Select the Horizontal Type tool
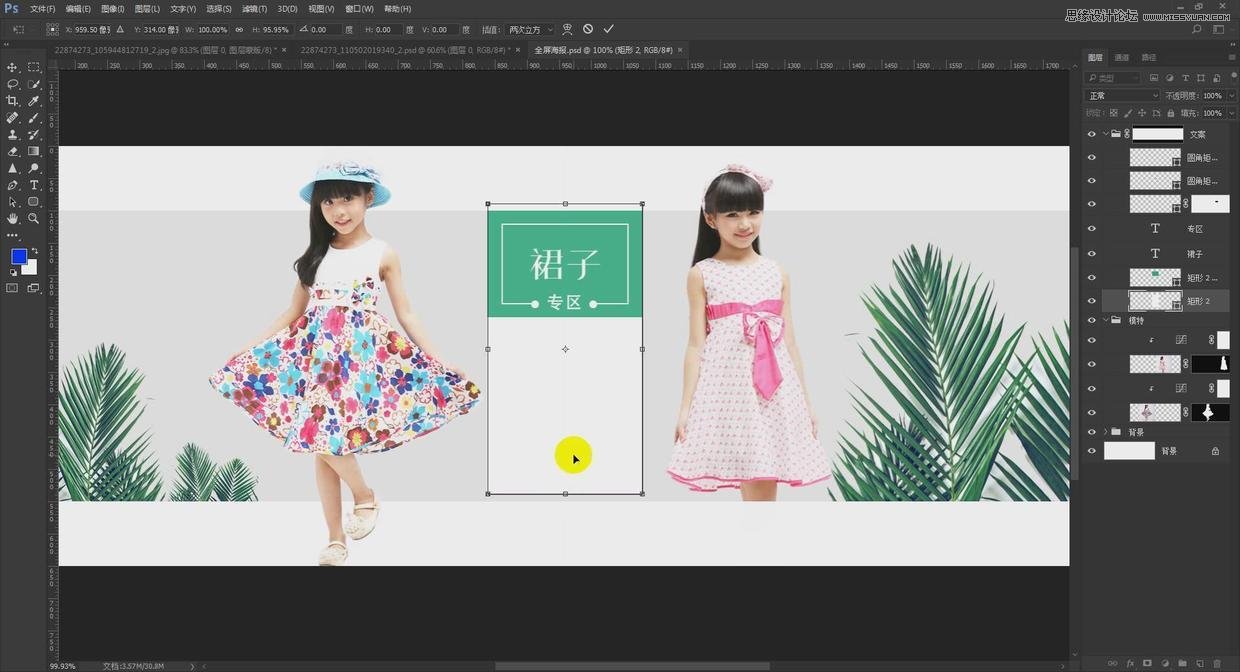Image resolution: width=1240 pixels, height=672 pixels. 34,185
